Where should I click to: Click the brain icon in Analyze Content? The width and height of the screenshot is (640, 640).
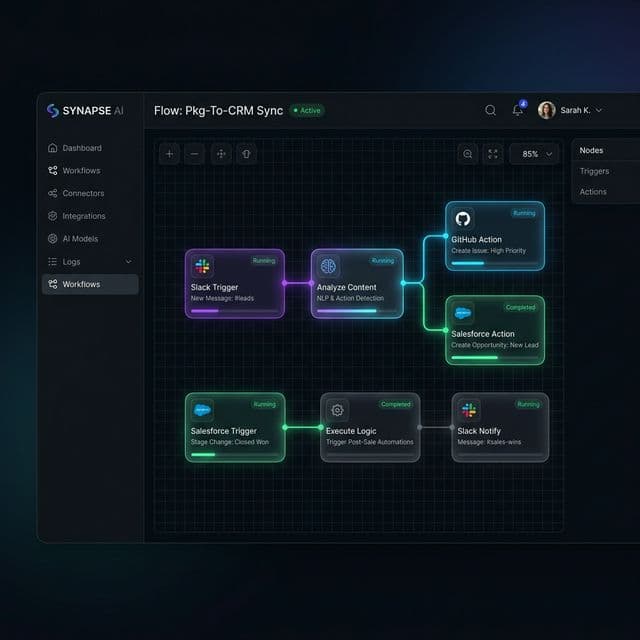coord(328,266)
